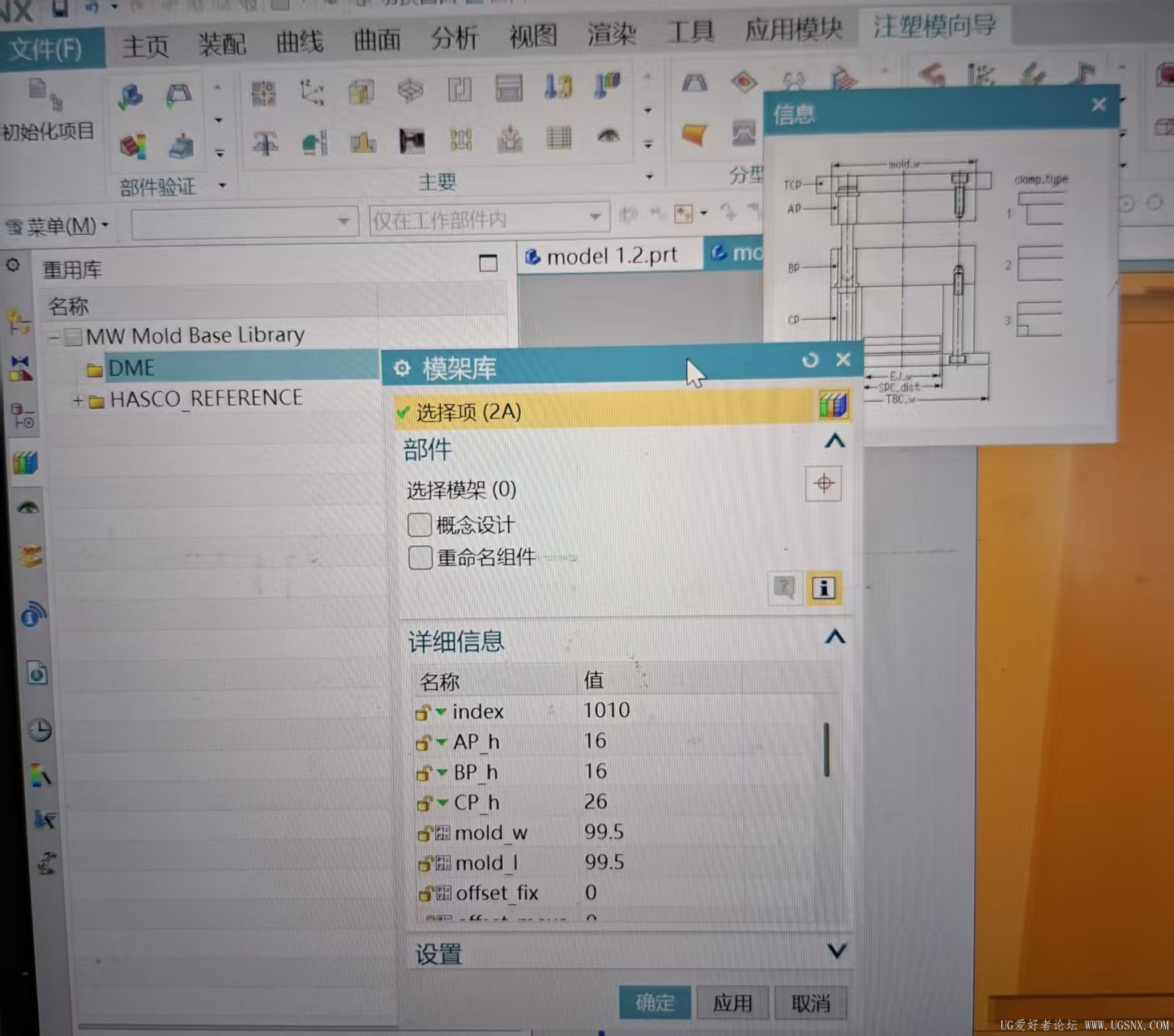The height and width of the screenshot is (1036, 1174).
Task: Click the coordinate system icon in 主要 group
Action: tap(312, 92)
